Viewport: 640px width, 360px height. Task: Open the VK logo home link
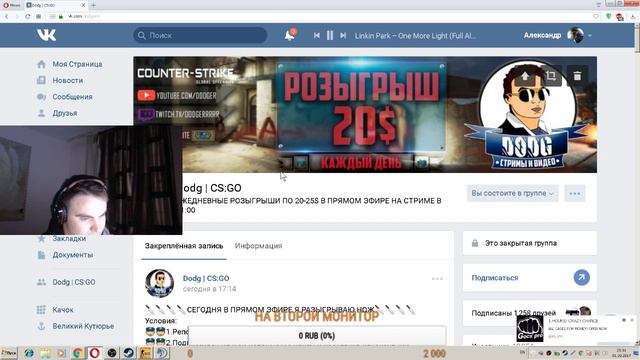point(46,35)
